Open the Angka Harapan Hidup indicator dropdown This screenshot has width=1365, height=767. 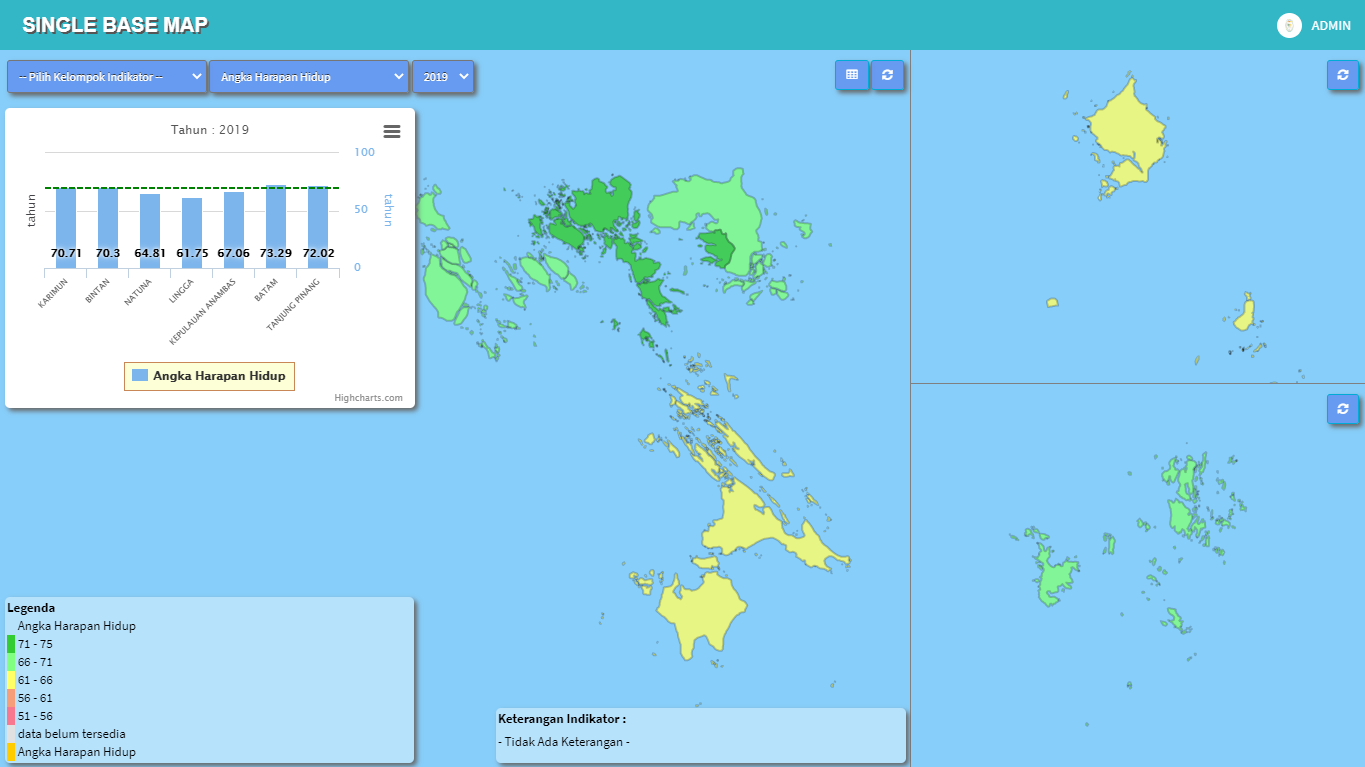(309, 77)
